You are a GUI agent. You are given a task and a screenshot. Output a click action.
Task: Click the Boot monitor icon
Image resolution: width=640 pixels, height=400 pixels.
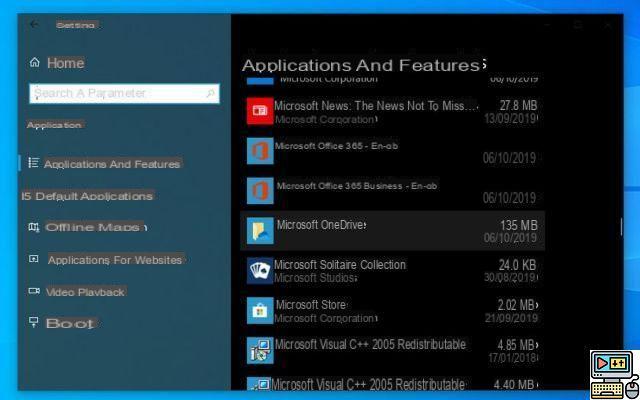(x=34, y=322)
